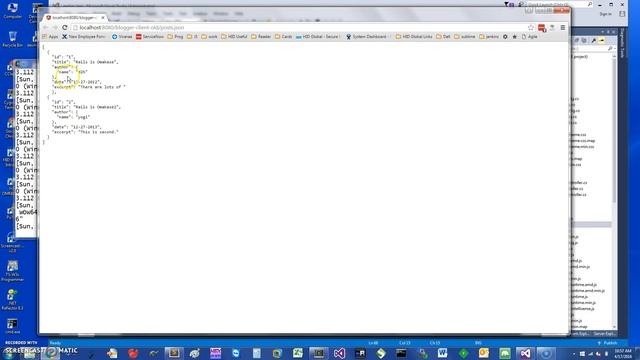Click the gear bookmark icon
Viewport: 640px width, 360px height.
click(x=505, y=37)
